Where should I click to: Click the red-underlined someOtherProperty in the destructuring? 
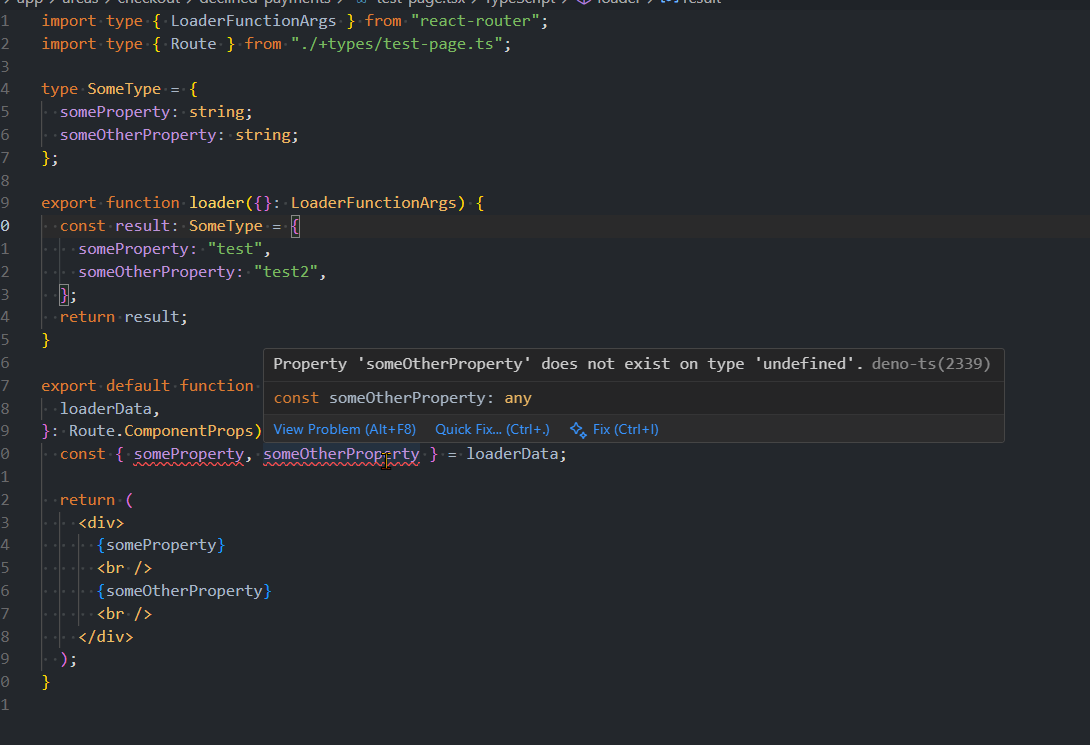[341, 455]
